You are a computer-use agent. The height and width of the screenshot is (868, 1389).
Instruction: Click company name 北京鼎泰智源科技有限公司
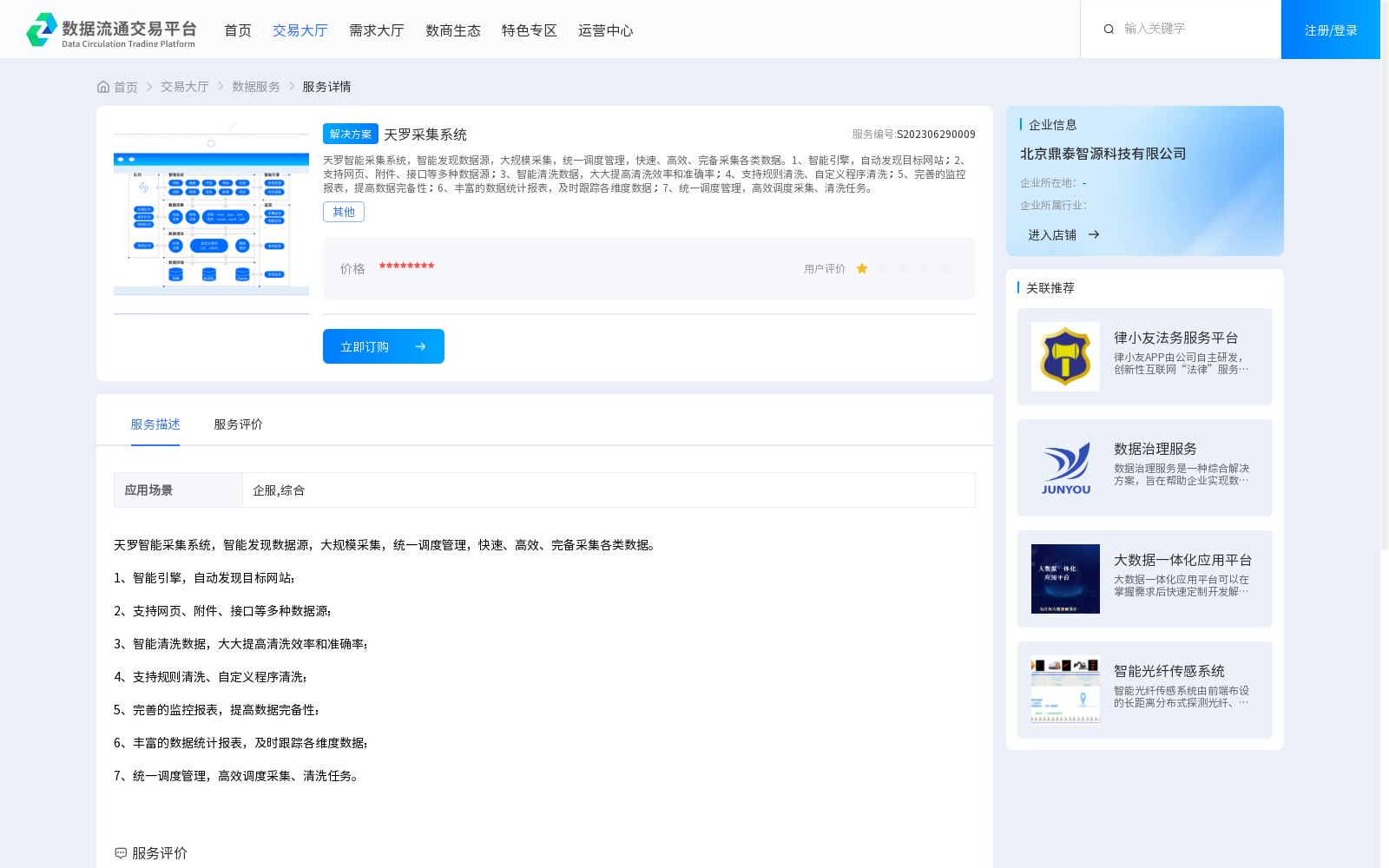pos(1103,154)
